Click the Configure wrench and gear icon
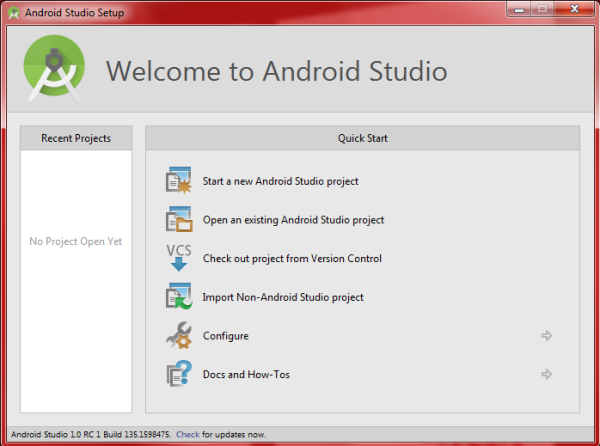 (179, 335)
